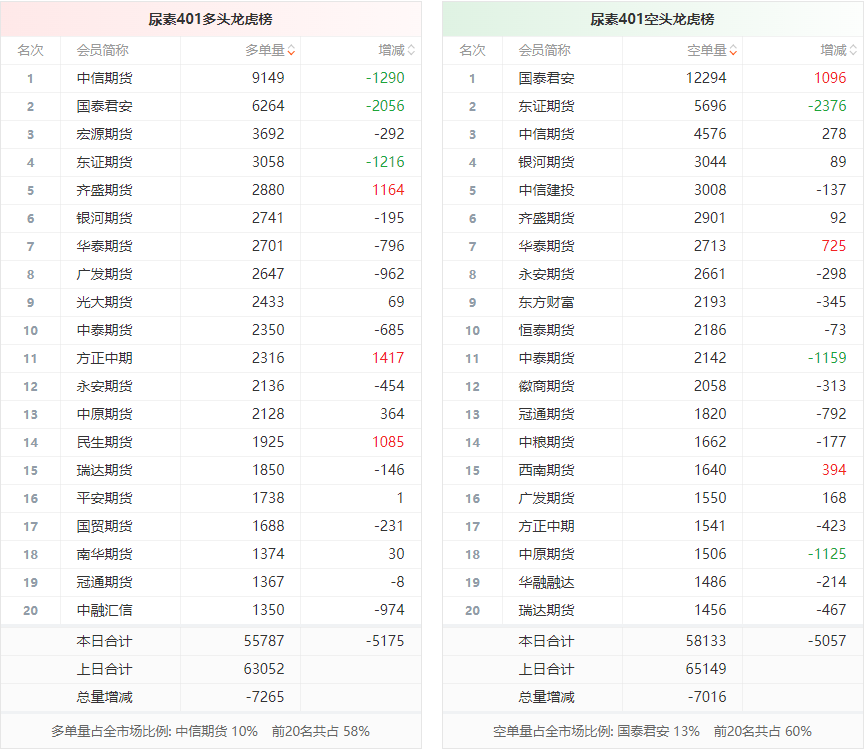The width and height of the screenshot is (866, 752).
Task: Select 中泰期货 in long ranking row 10
Action: tap(104, 330)
